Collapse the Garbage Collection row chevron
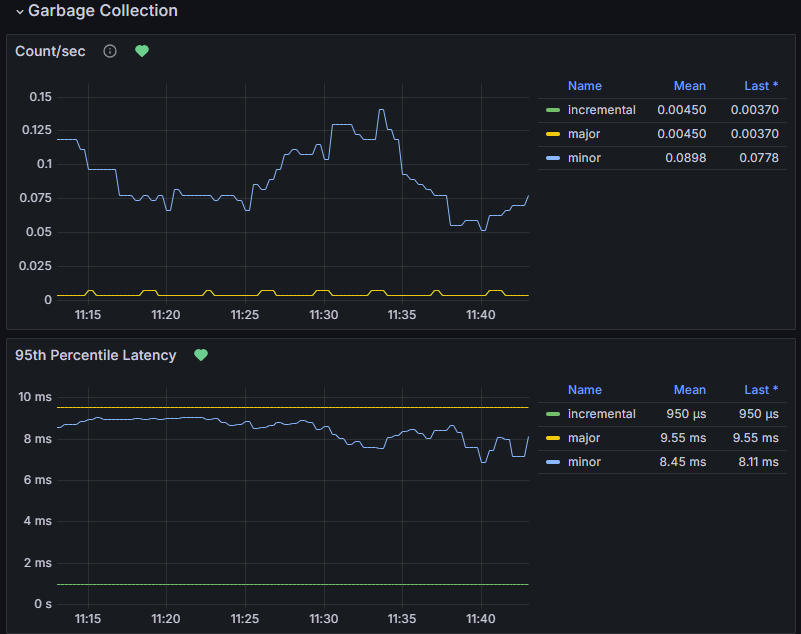The width and height of the screenshot is (801, 634). (x=19, y=12)
